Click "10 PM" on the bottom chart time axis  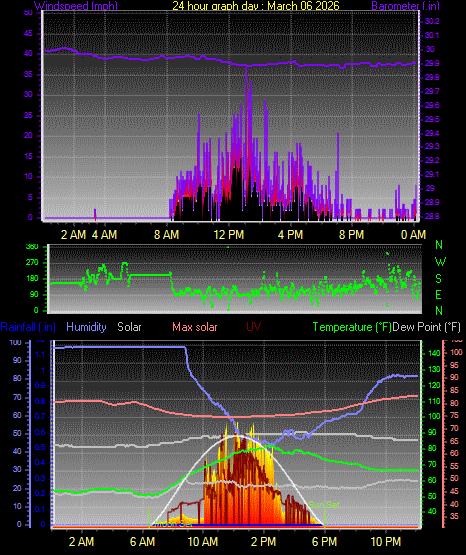tap(386, 542)
